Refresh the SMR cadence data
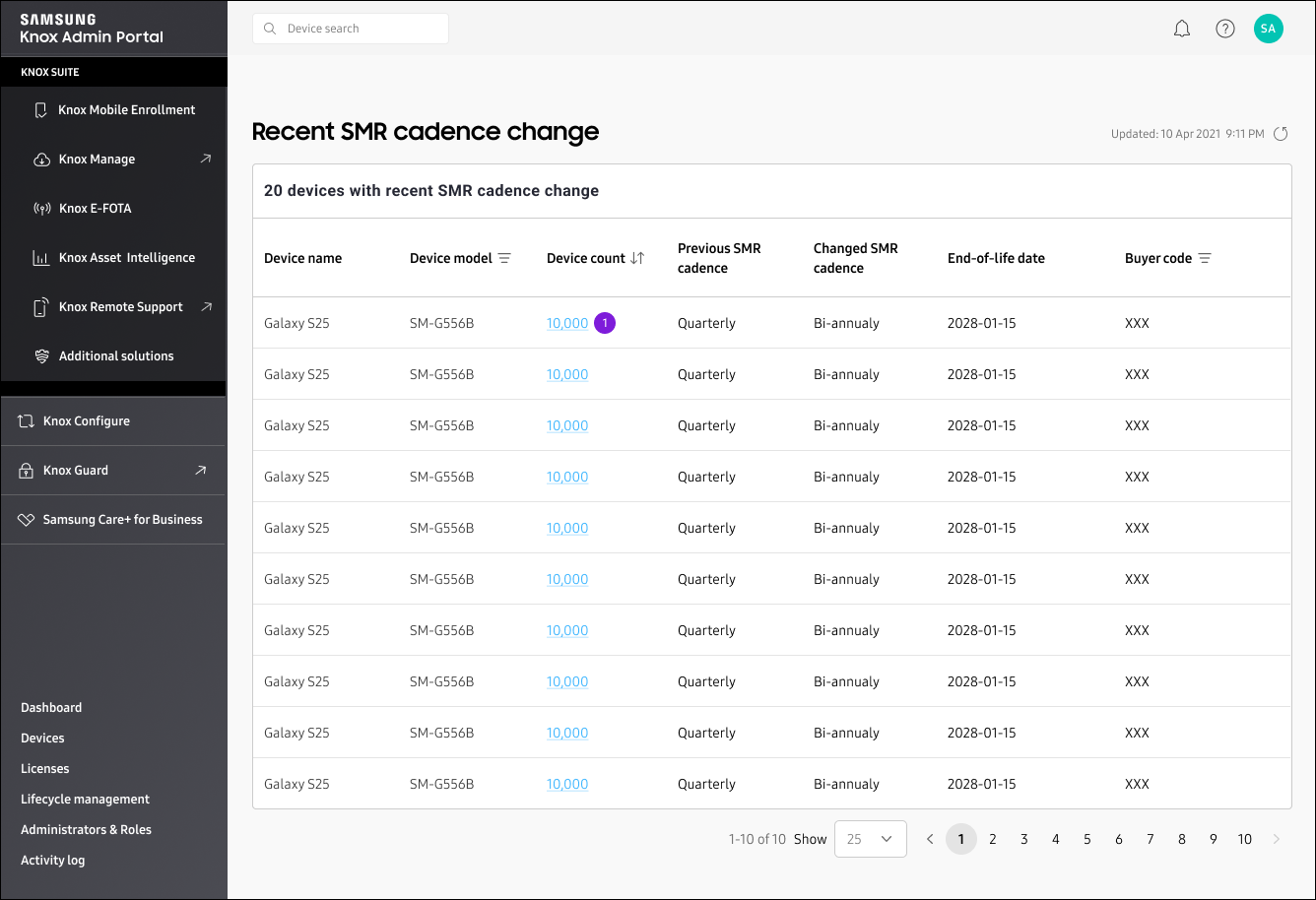The height and width of the screenshot is (900, 1316). point(1281,134)
